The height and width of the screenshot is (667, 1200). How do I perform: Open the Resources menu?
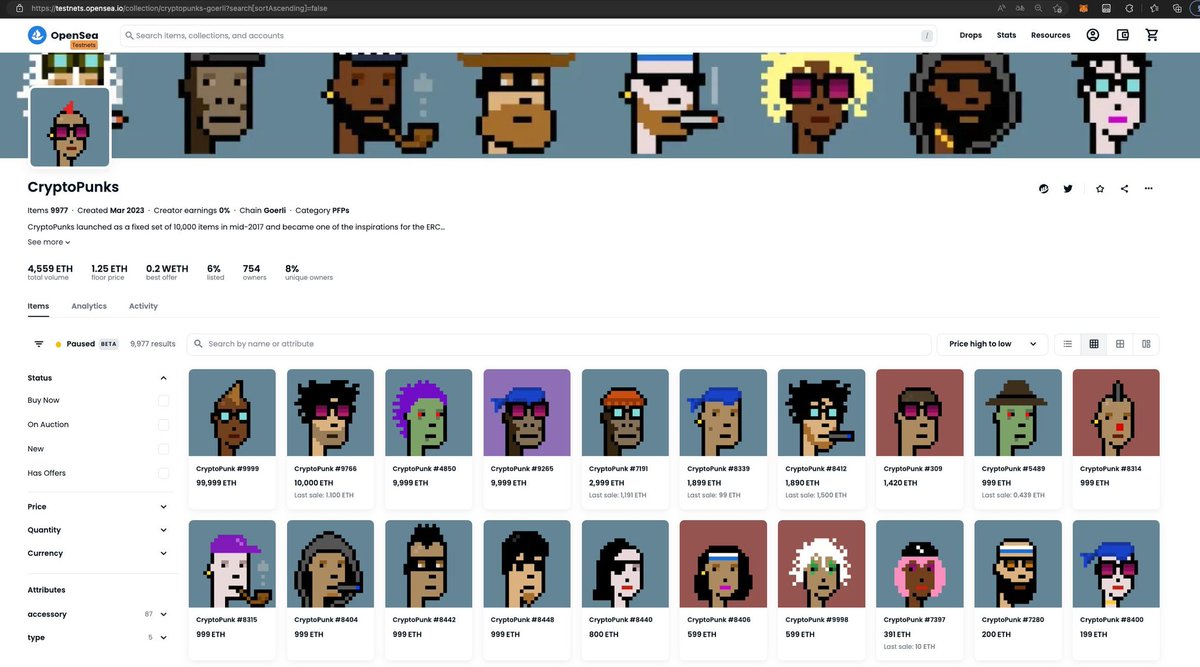[1050, 35]
